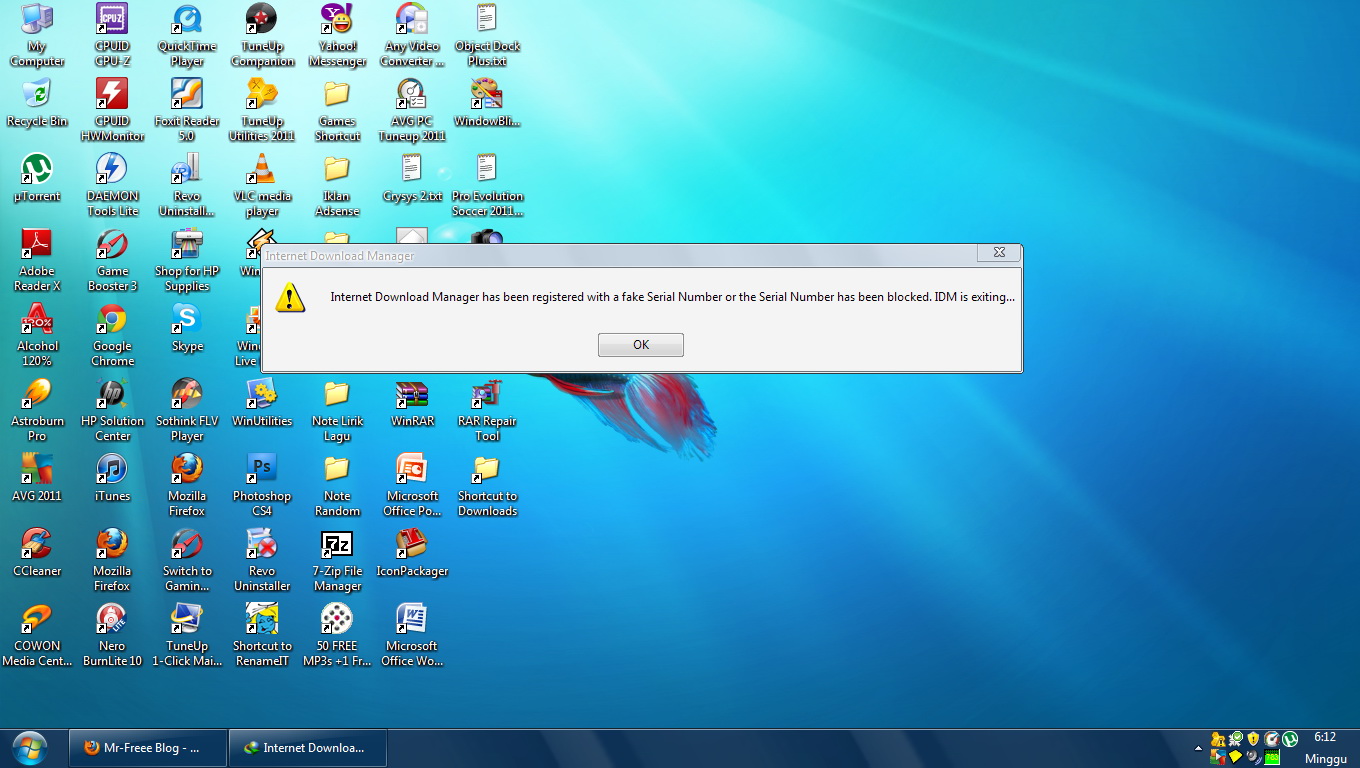Select the Shop for HP Supplies icon
The height and width of the screenshot is (768, 1360).
tap(187, 260)
